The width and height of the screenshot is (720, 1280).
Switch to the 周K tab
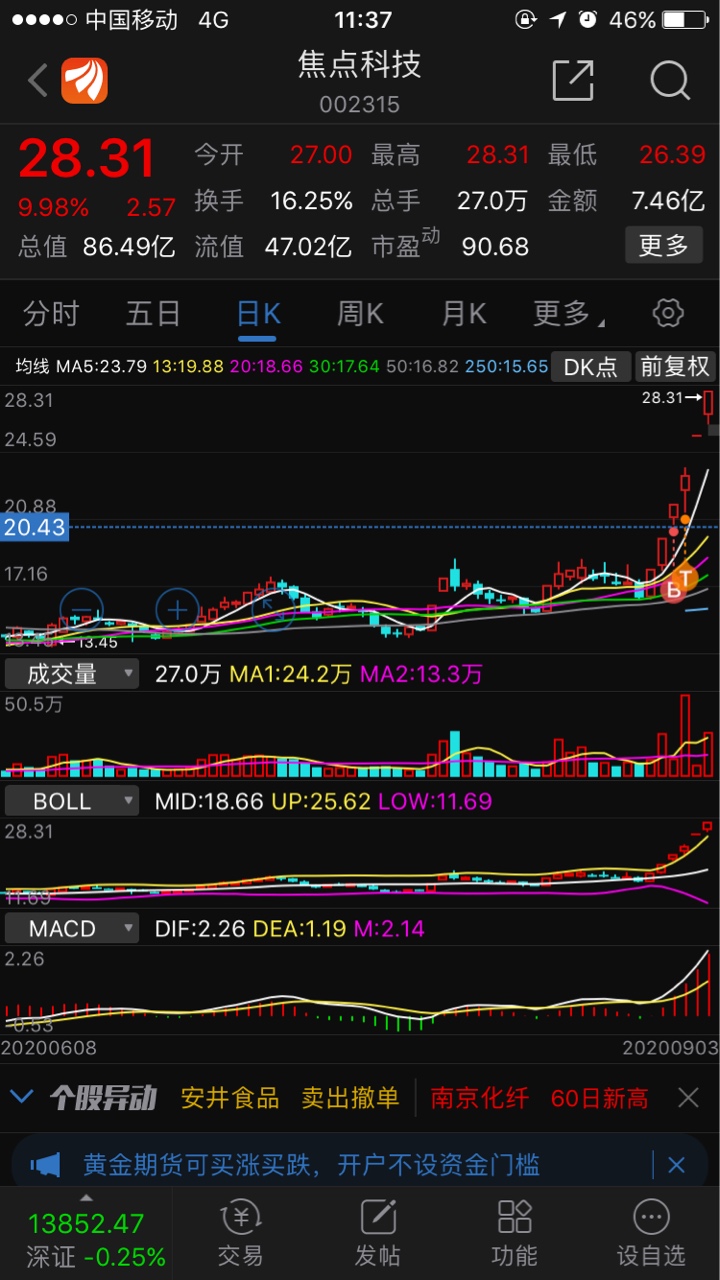click(x=360, y=314)
